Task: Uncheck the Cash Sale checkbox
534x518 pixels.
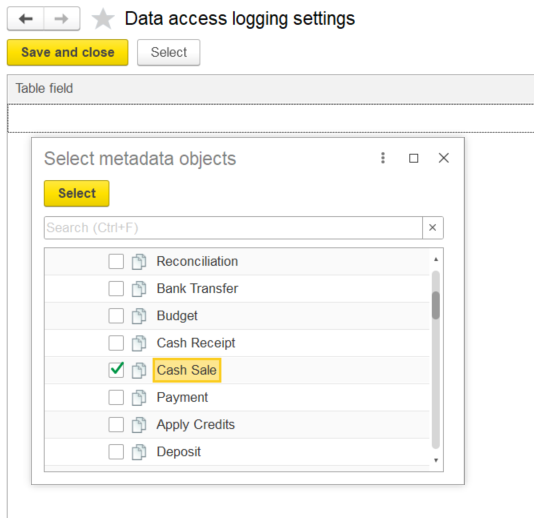Action: 116,370
